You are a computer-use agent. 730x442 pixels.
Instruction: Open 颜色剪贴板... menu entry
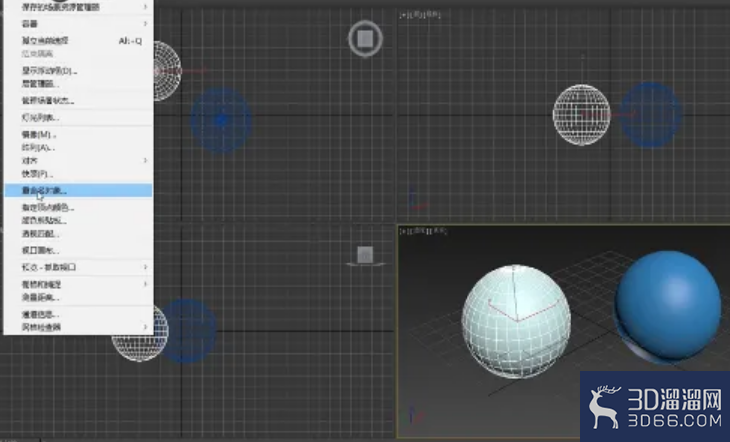(78, 220)
